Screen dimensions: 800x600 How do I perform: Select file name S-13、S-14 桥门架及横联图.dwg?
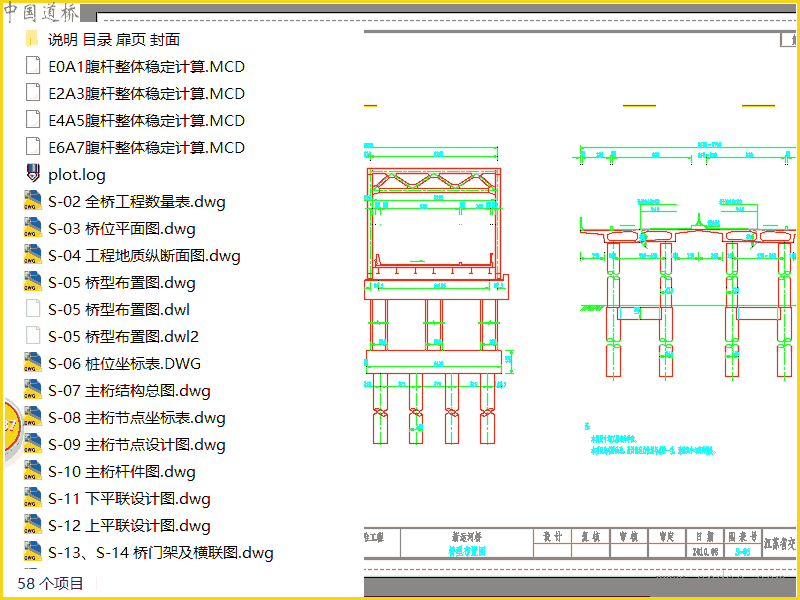point(161,553)
